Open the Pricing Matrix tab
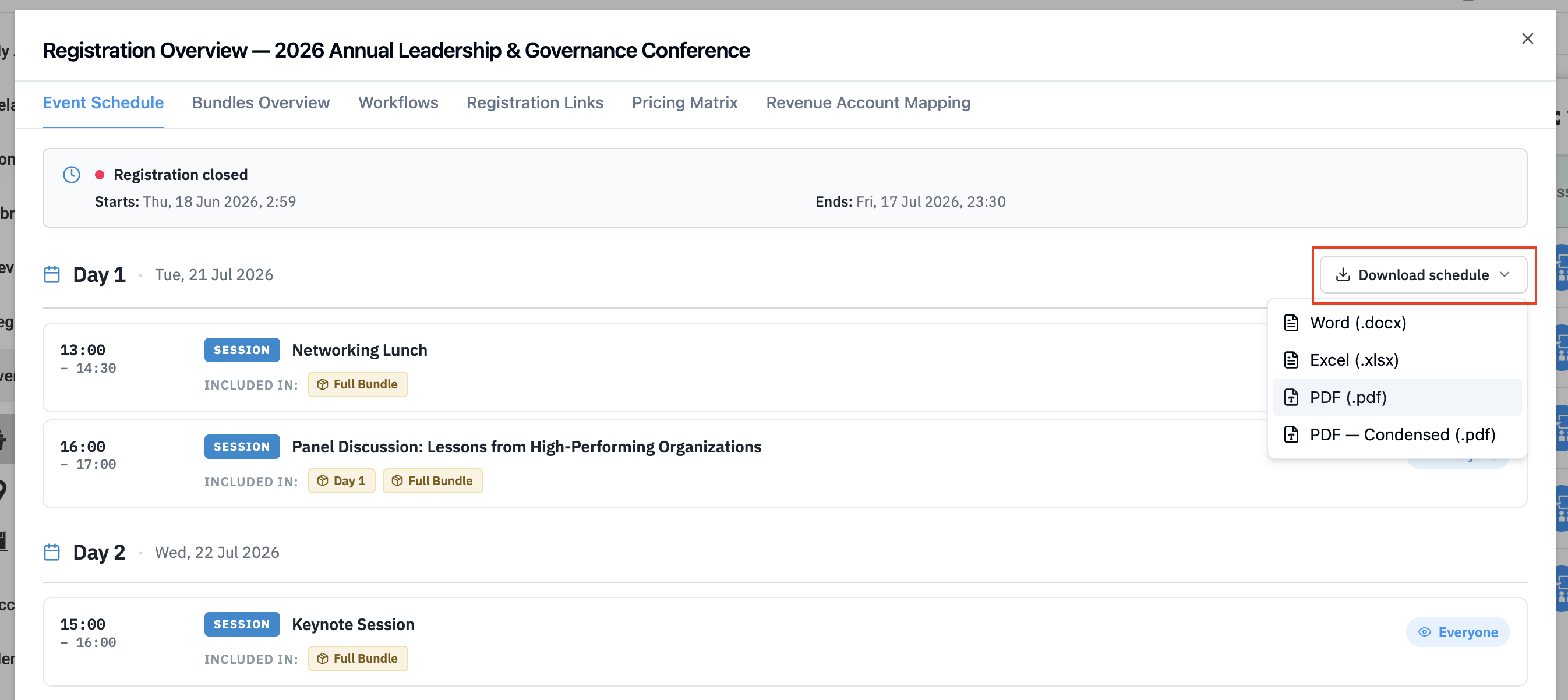Screen dimensions: 1568x700 [x=684, y=102]
